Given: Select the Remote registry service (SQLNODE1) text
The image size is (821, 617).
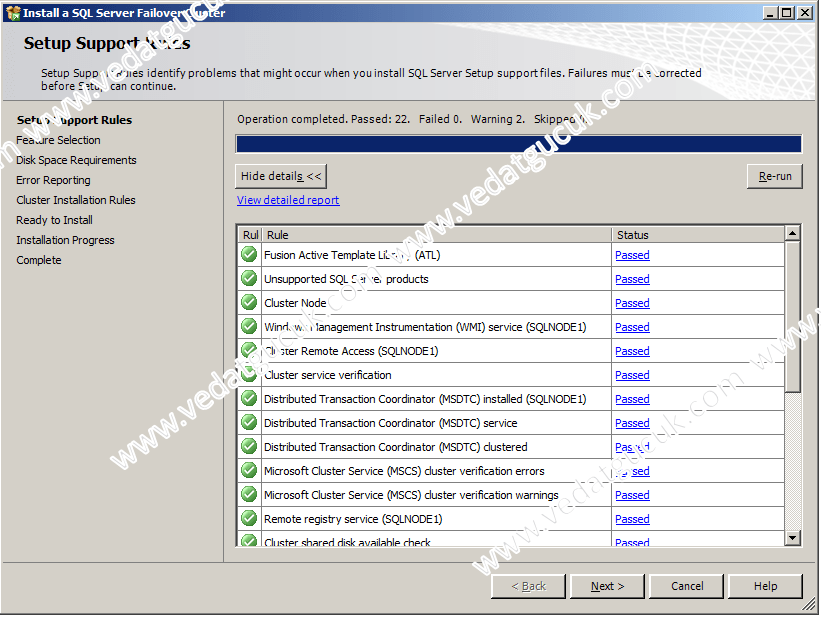Looking at the screenshot, I should (x=353, y=520).
